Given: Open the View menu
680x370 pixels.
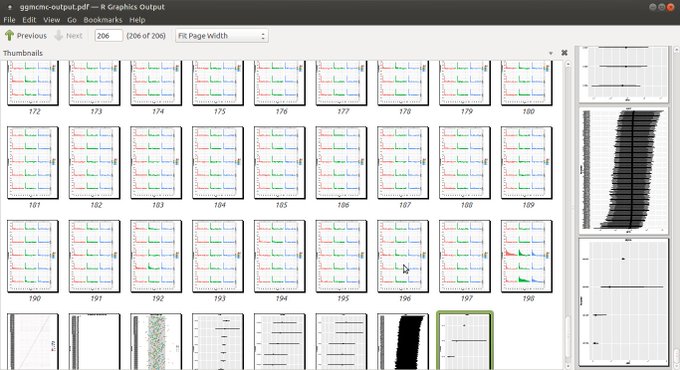Looking at the screenshot, I should [51, 20].
